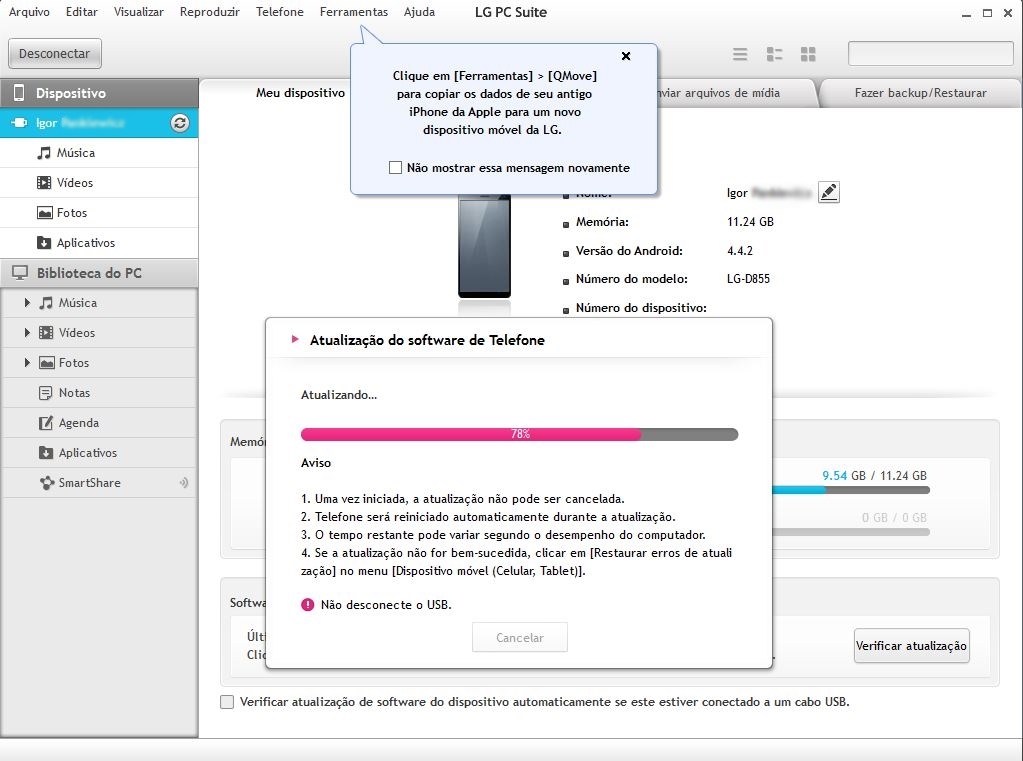1023x761 pixels.
Task: Open the Editar menu
Action: [82, 12]
